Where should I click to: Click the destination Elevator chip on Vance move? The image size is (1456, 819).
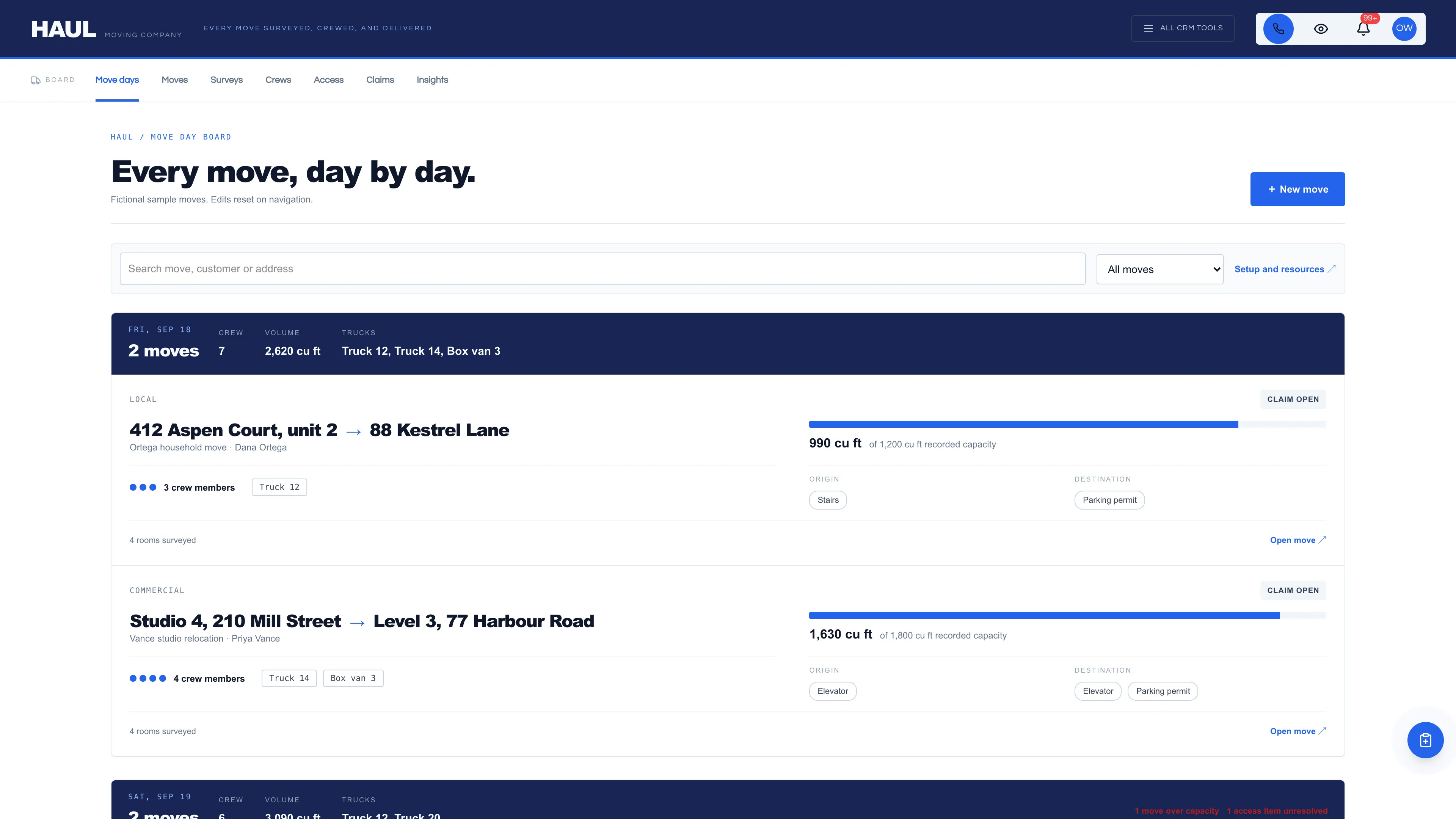point(1098,691)
